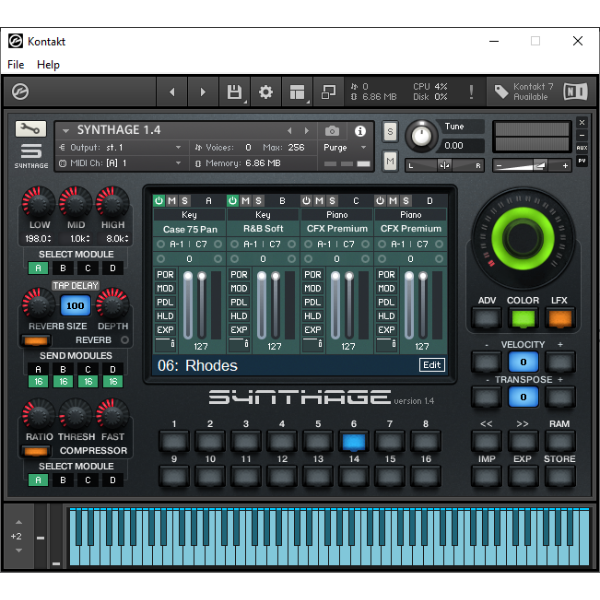Toggle AUX sends button
Screen dimensions: 600x600
coord(582,148)
